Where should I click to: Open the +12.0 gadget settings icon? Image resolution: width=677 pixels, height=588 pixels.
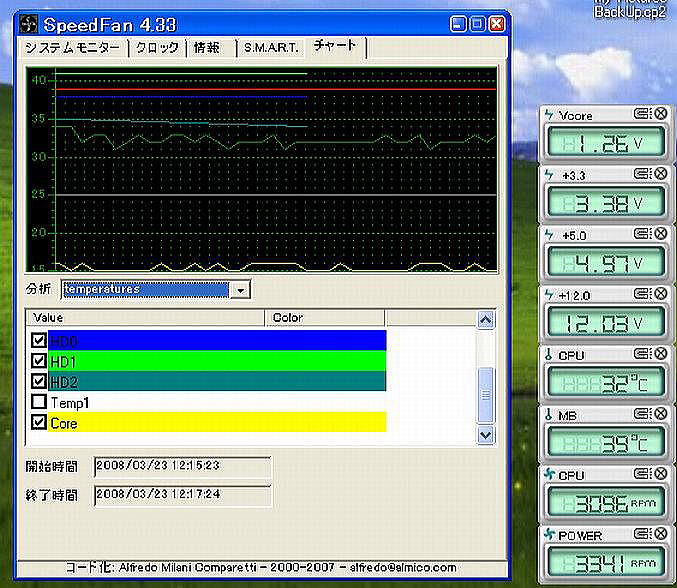[x=642, y=294]
